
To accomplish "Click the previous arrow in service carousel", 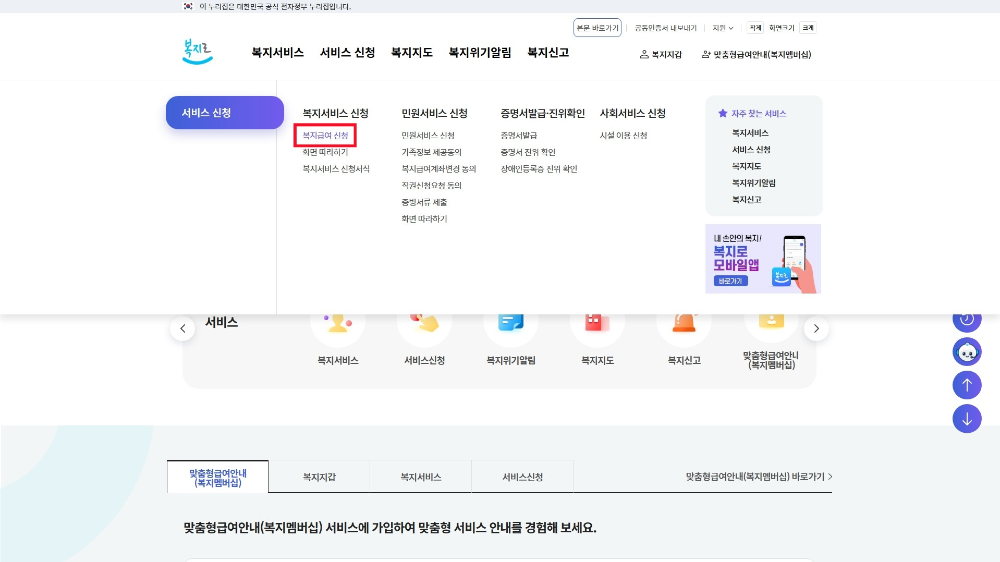I will pyautogui.click(x=183, y=329).
